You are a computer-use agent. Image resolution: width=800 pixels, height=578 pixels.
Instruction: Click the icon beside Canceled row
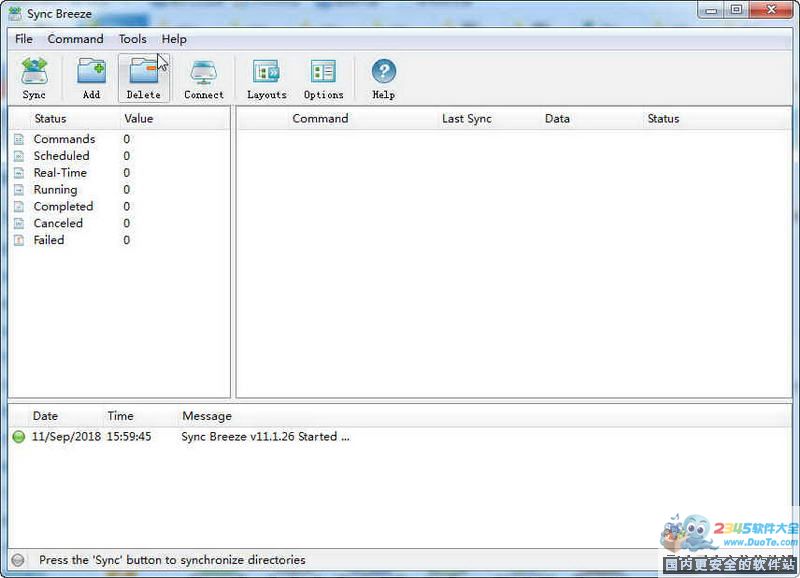19,223
